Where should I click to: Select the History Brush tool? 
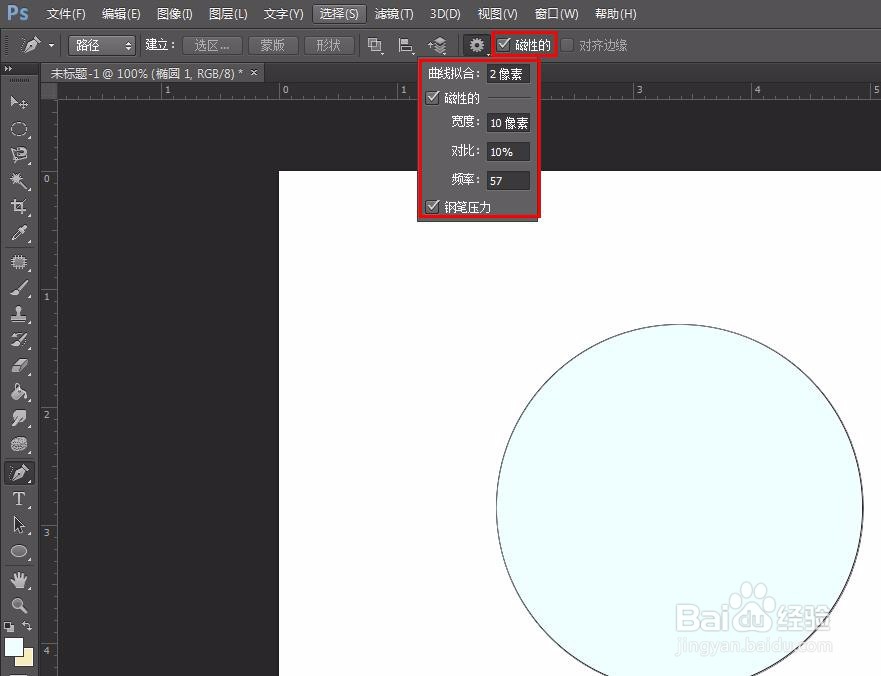pos(19,339)
